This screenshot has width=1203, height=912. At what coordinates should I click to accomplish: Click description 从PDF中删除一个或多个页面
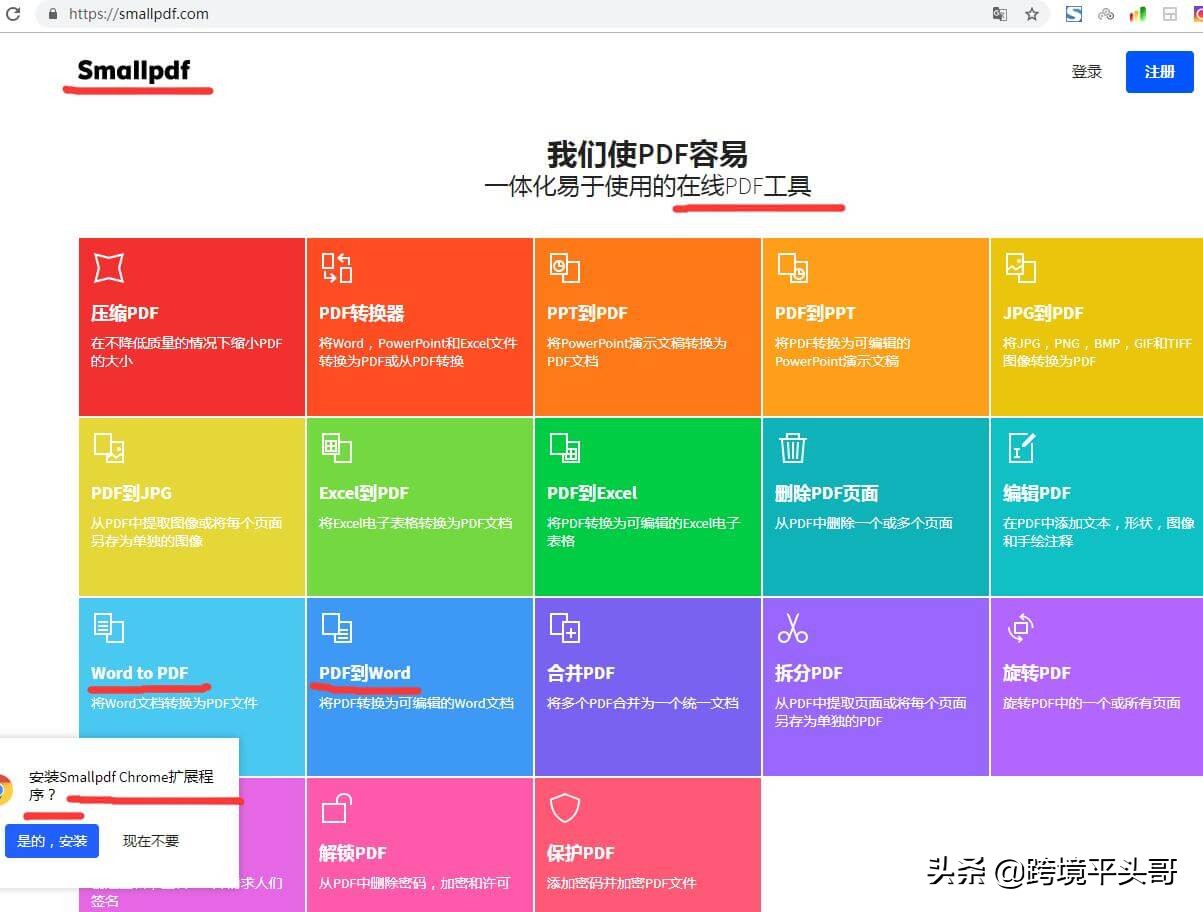point(864,523)
